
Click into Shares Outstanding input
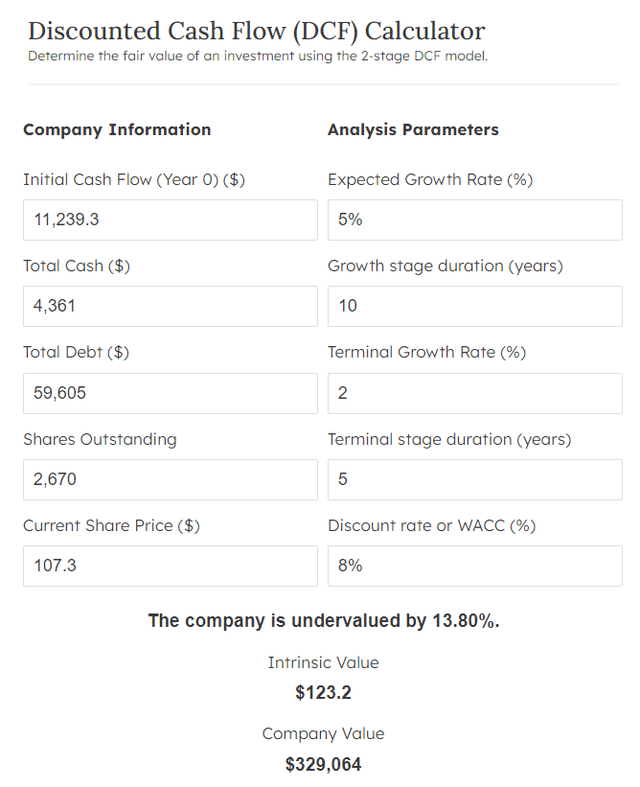tap(169, 479)
